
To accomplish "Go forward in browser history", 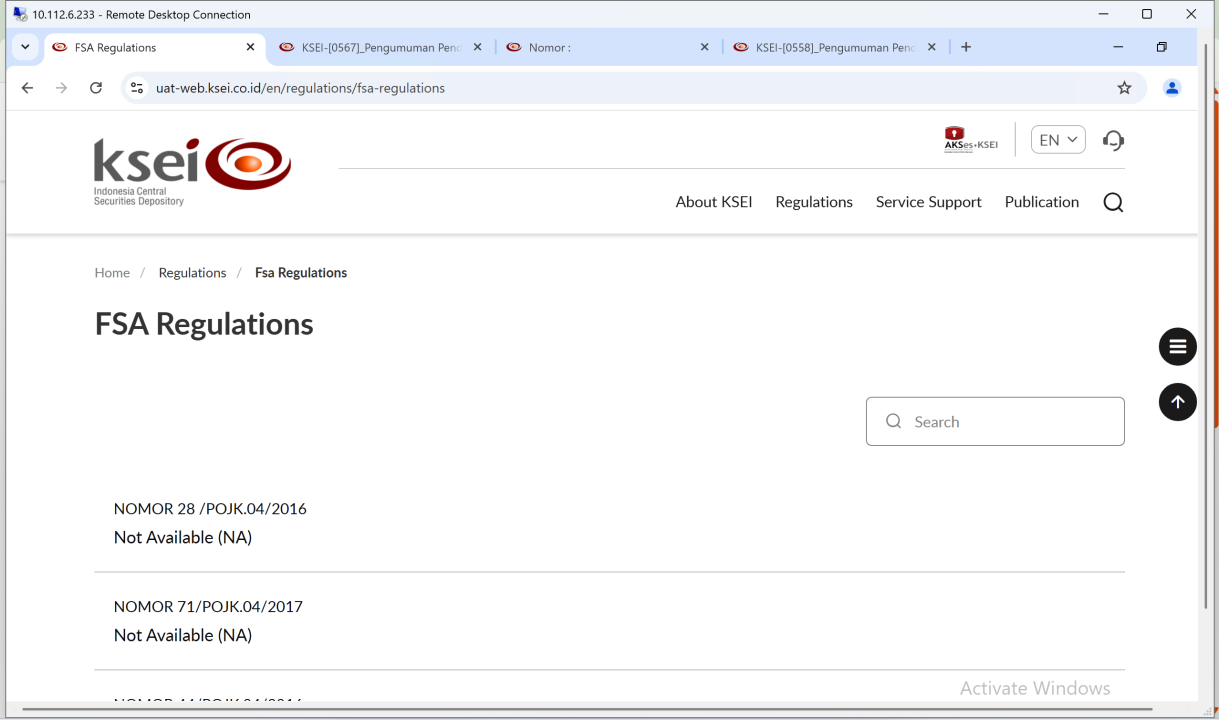I will (x=61, y=88).
